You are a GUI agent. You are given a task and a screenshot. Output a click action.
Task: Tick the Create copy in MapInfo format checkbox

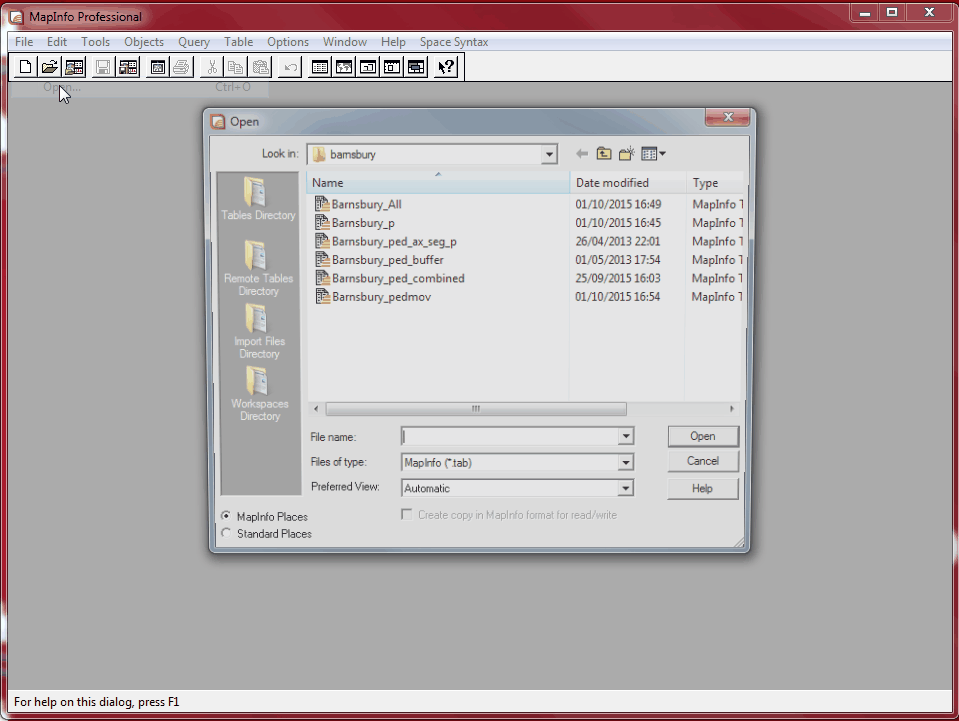[407, 515]
